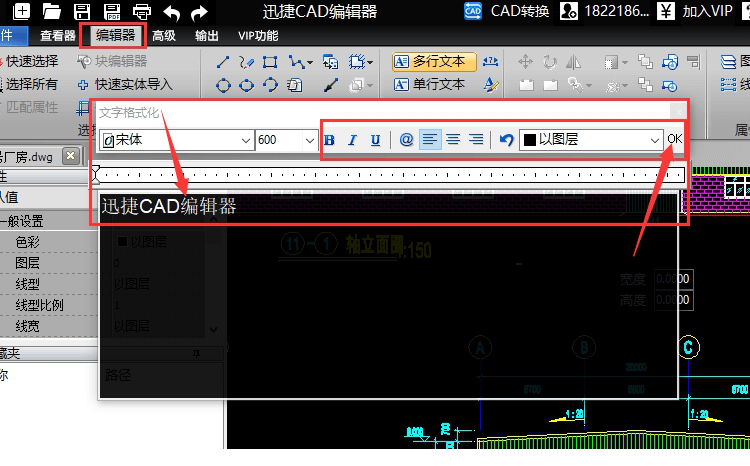The height and width of the screenshot is (466, 750).
Task: Open the 输出 tab
Action: (207, 36)
